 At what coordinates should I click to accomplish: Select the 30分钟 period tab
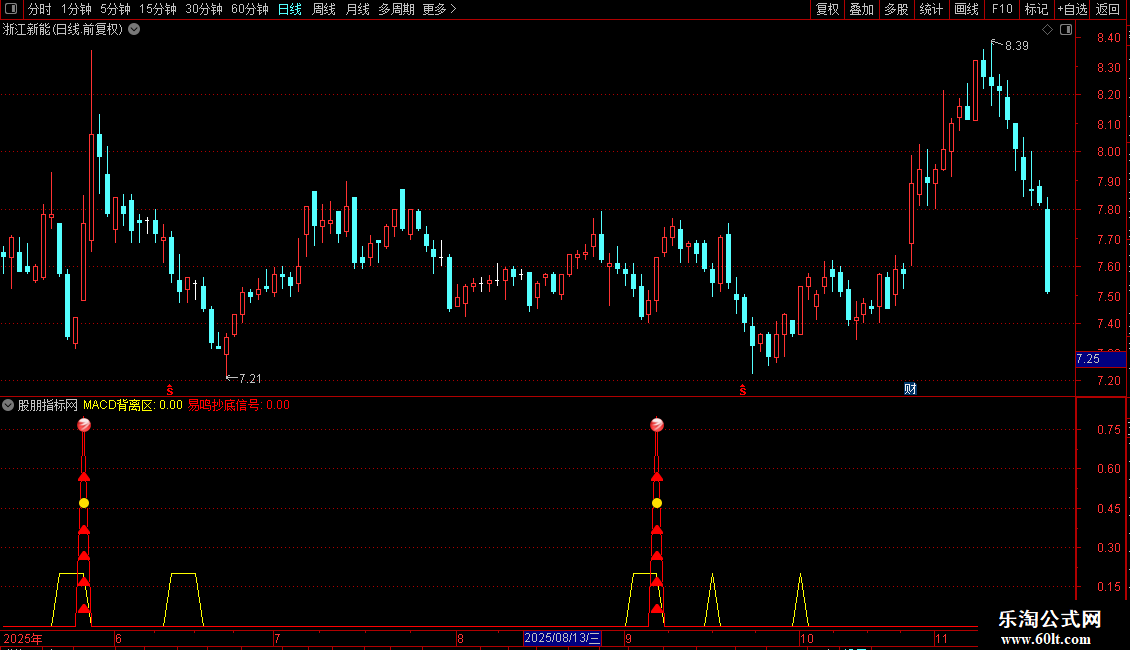(204, 9)
